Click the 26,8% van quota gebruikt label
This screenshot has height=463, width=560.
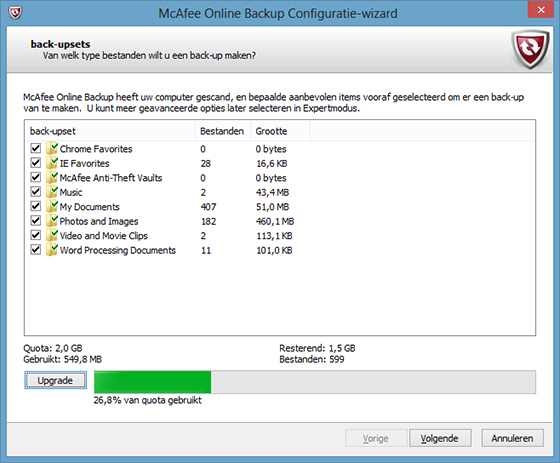point(148,400)
